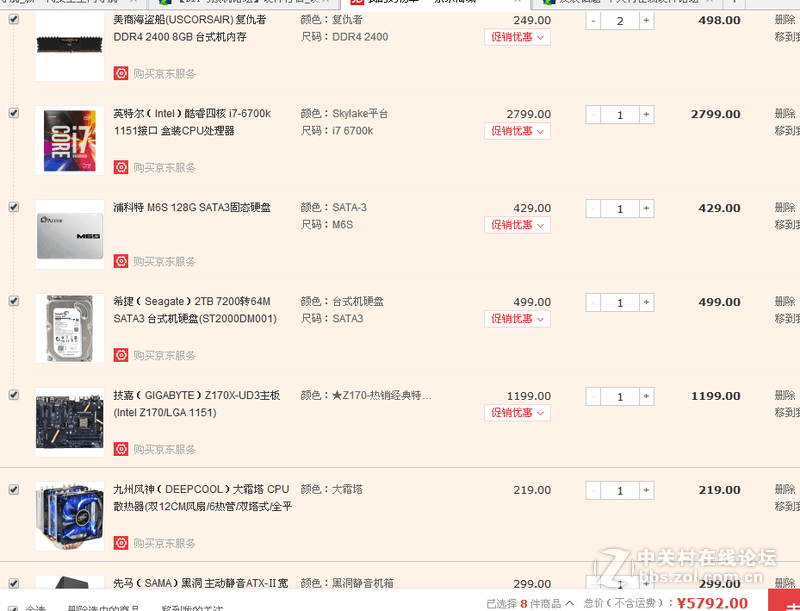The height and width of the screenshot is (611, 800).
Task: Decrease Intel i7-6700k quantity
Action: 593,115
